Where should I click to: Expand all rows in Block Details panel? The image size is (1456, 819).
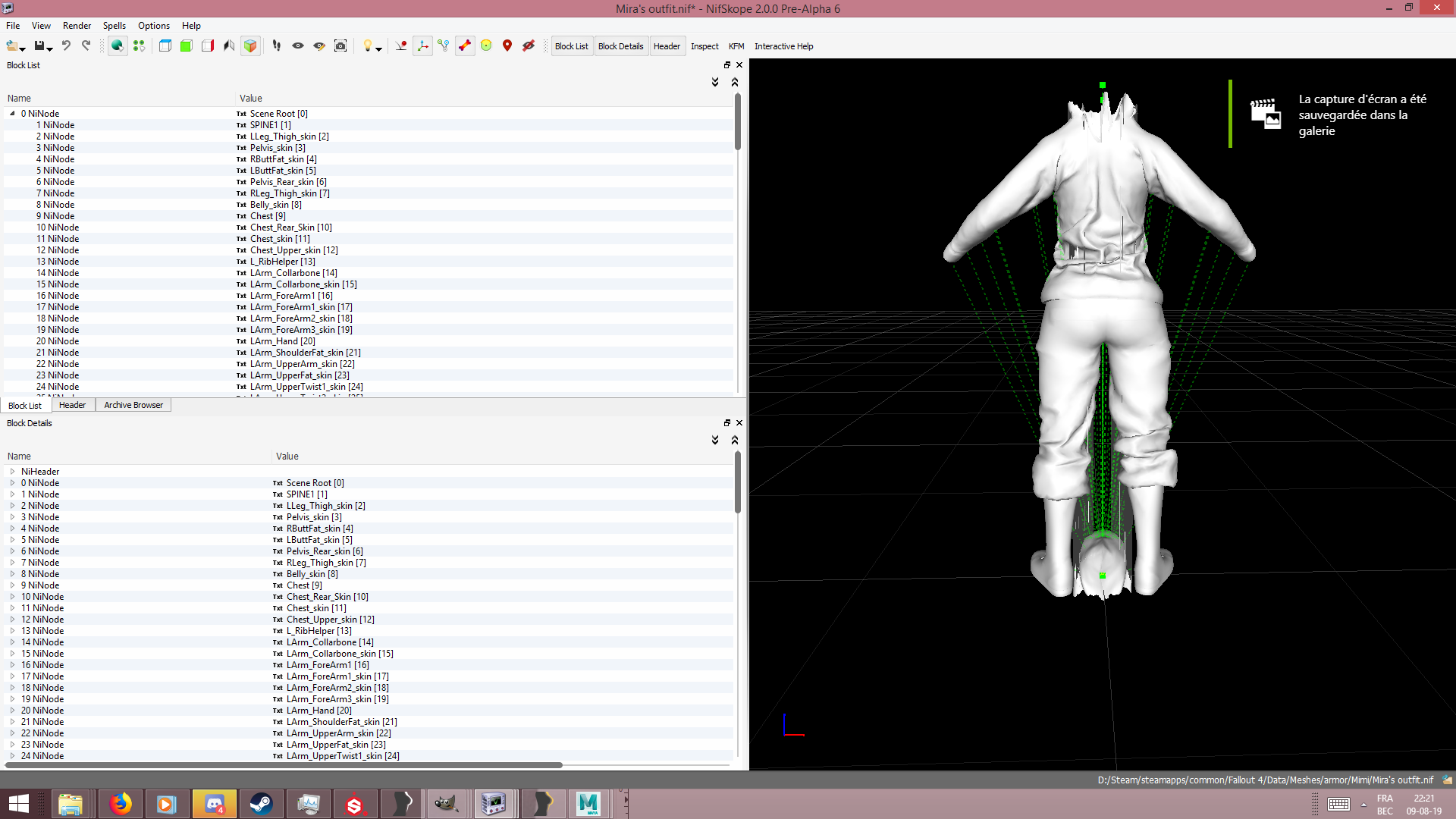point(715,440)
